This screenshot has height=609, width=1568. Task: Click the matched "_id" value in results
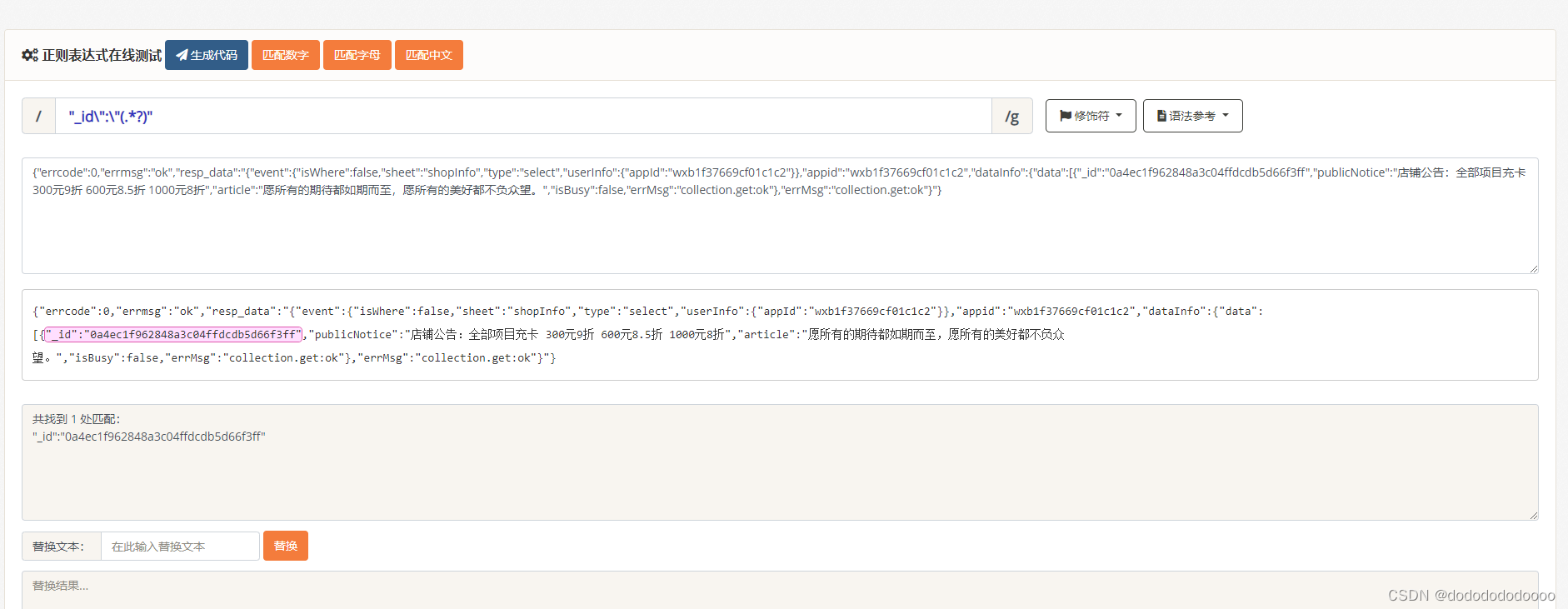point(149,437)
